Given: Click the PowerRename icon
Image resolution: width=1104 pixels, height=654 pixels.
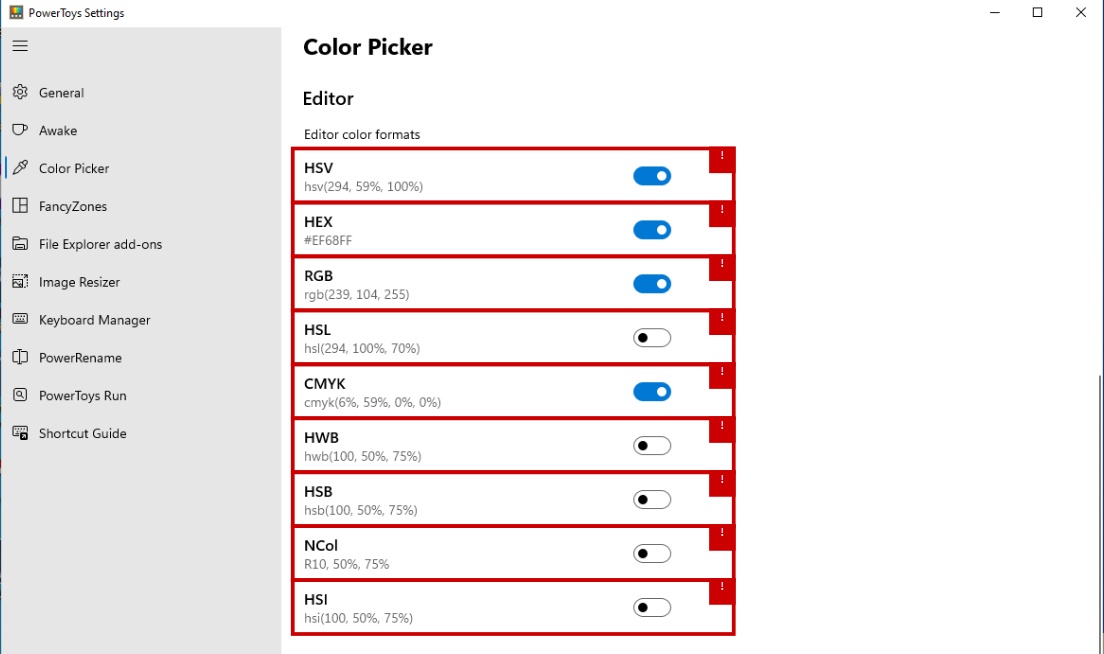Looking at the screenshot, I should click(x=21, y=357).
